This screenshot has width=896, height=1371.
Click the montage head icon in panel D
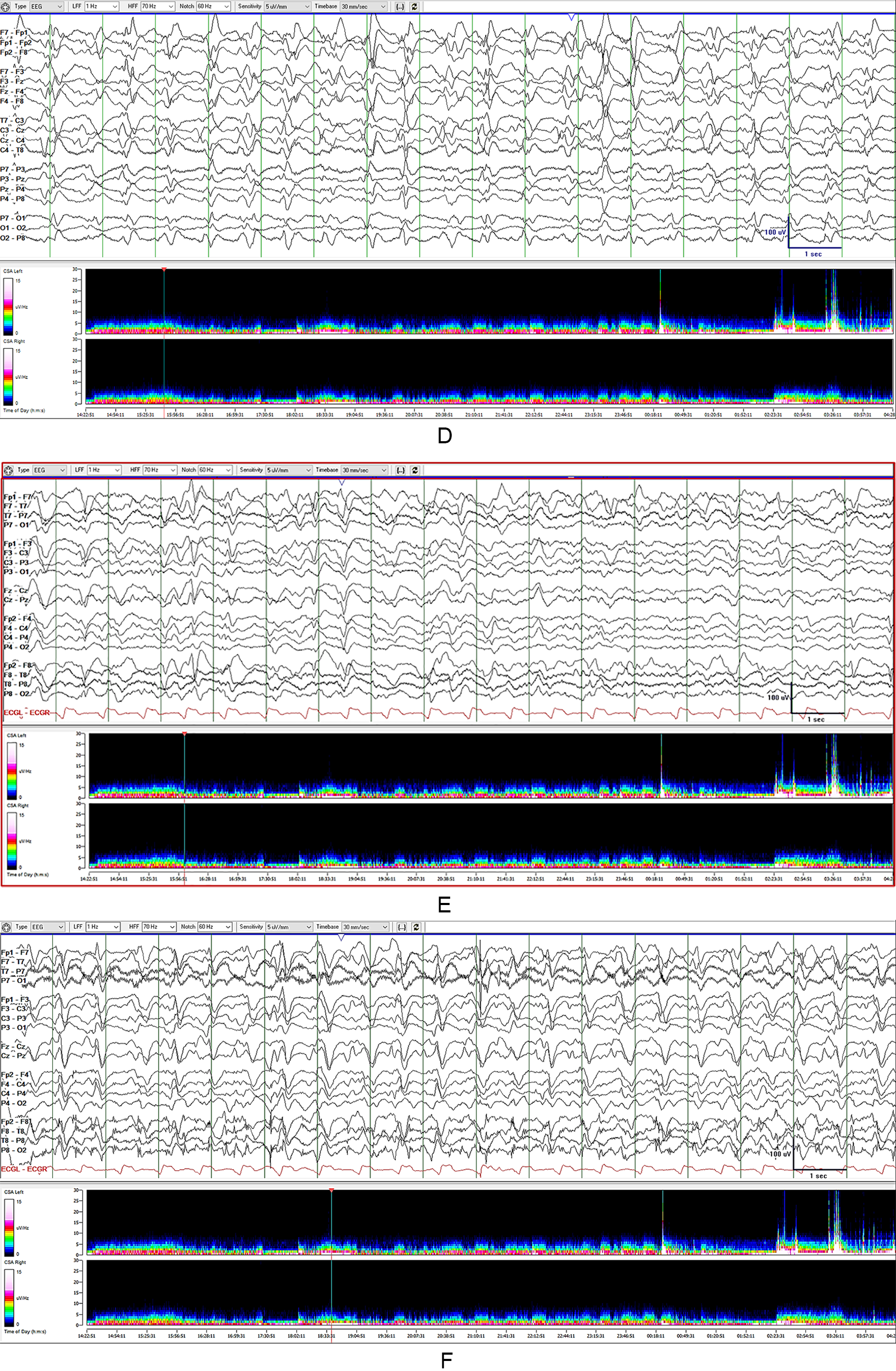(x=6, y=6)
